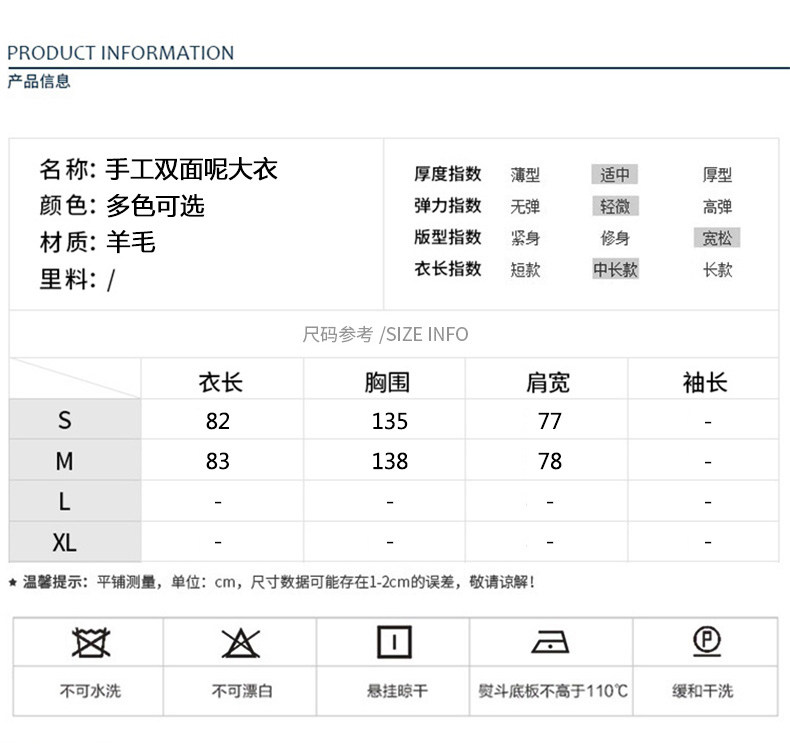Click the 胸围 column header
The height and width of the screenshot is (752, 790).
point(388,382)
